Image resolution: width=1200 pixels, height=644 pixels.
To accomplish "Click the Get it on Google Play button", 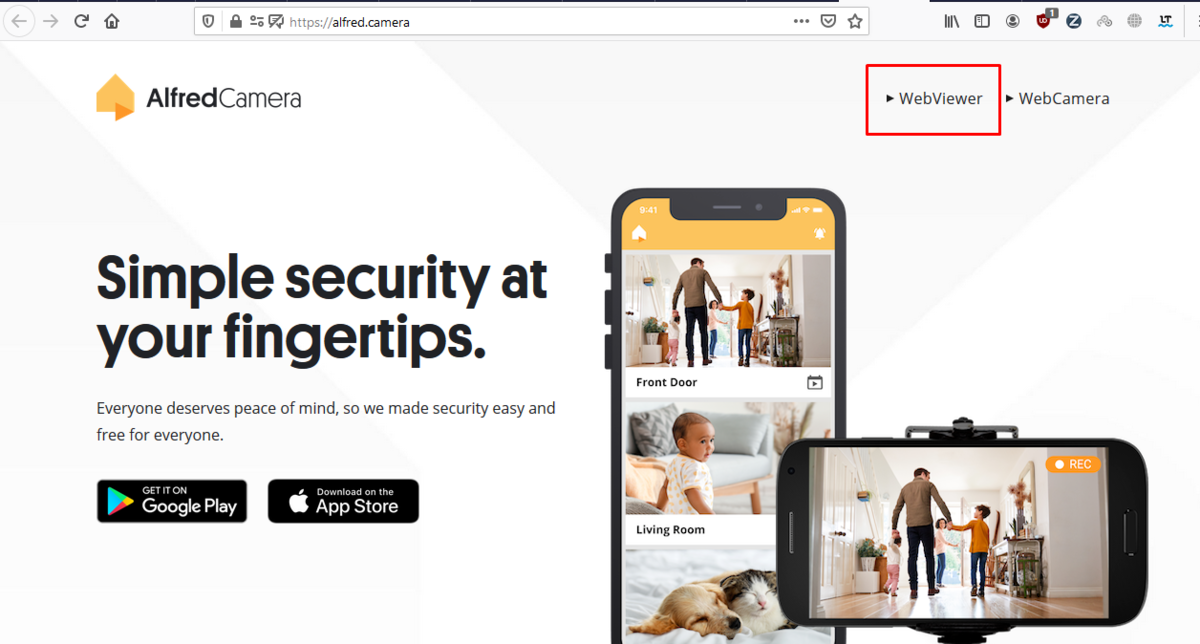I will coord(172,501).
